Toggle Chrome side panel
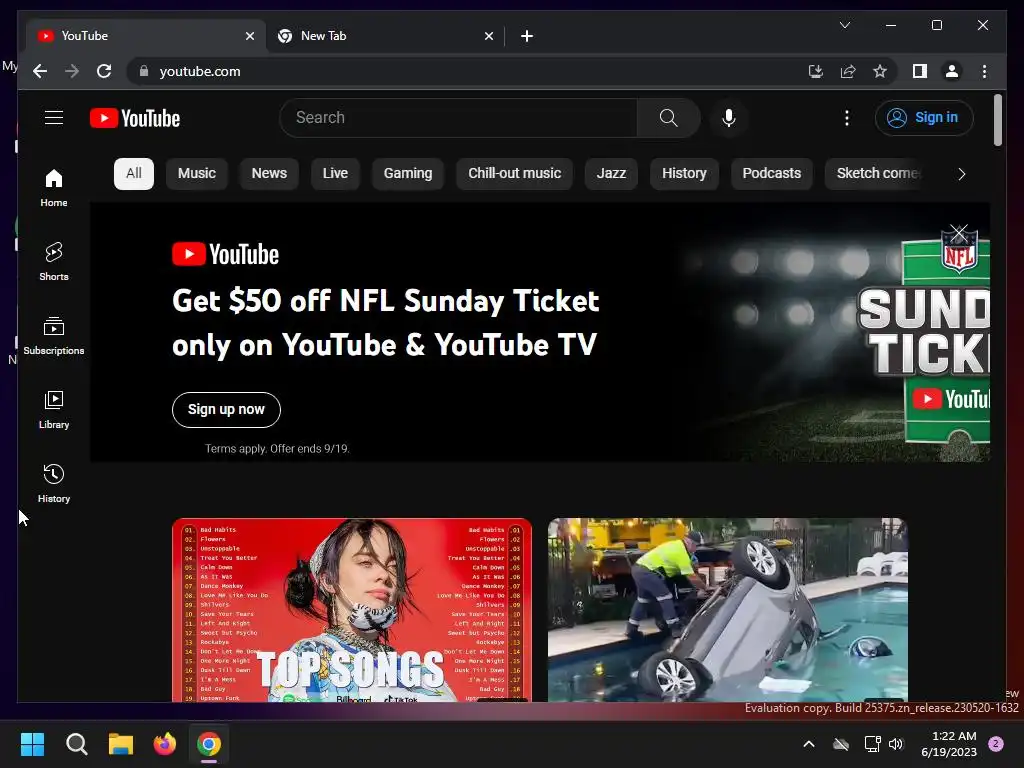 (920, 71)
